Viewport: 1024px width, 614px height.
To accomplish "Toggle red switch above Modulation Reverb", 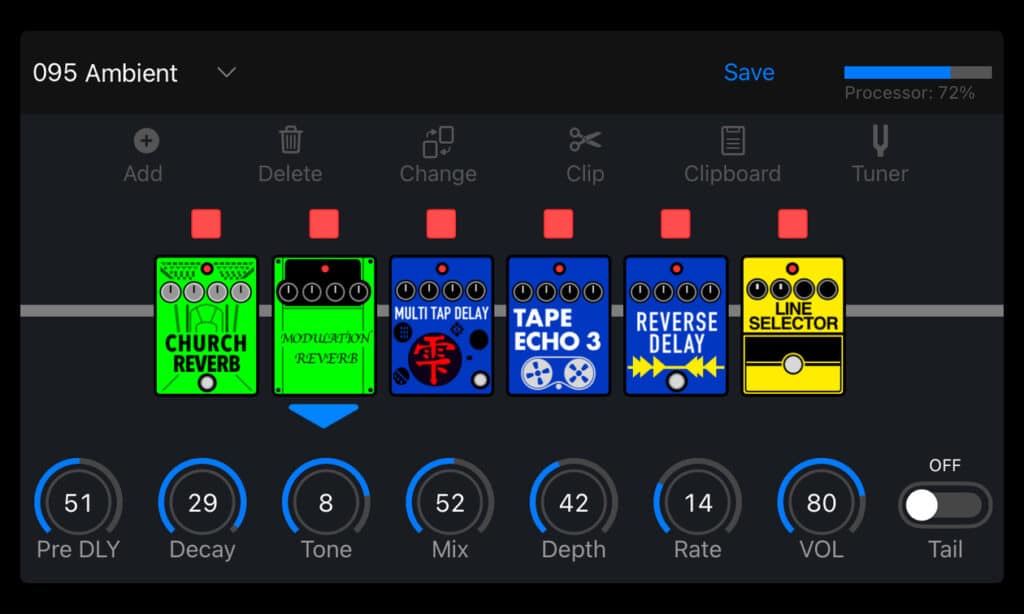I will (324, 224).
